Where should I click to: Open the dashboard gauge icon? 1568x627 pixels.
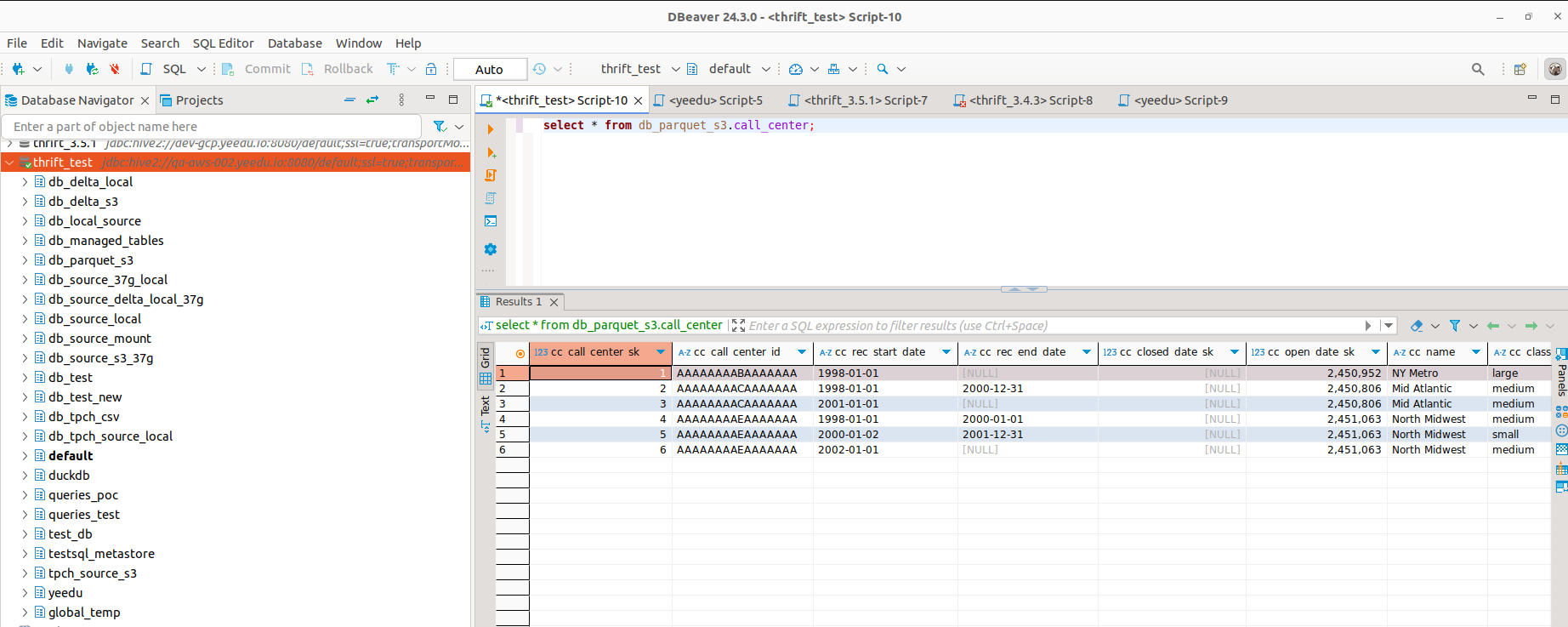click(796, 69)
